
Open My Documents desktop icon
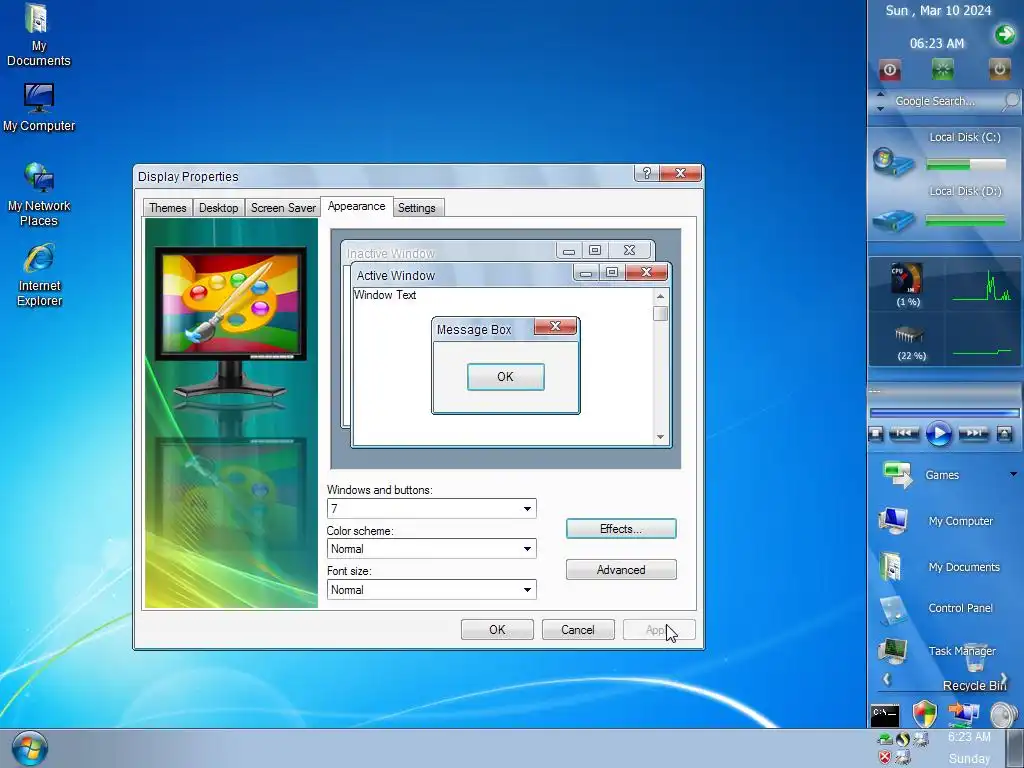tap(39, 34)
